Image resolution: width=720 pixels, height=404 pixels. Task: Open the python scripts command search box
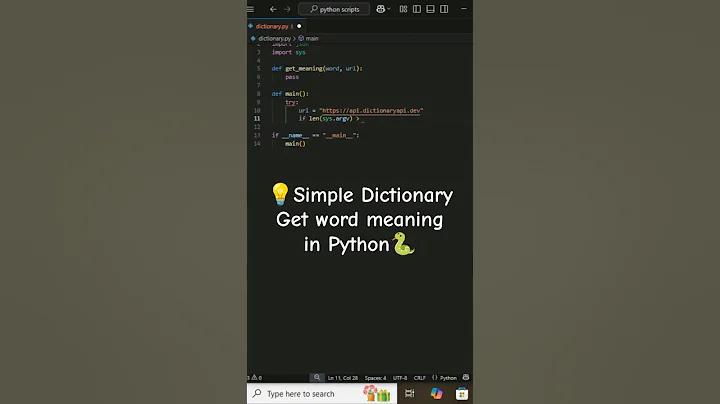334,9
